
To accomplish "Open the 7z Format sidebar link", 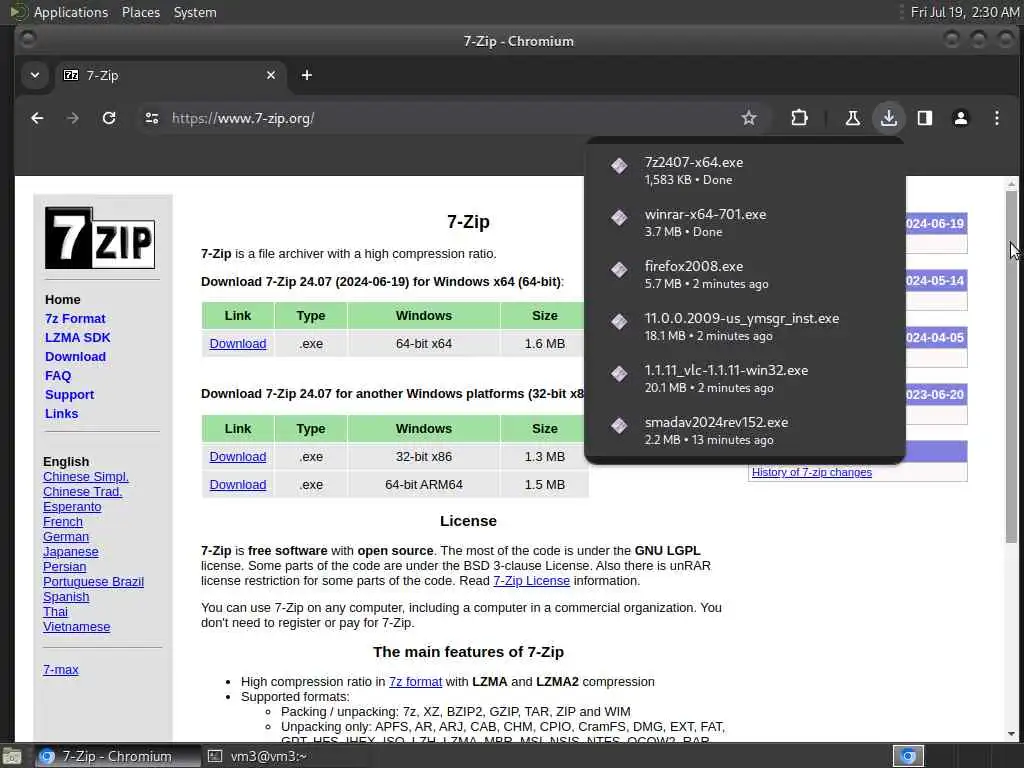I will tap(75, 319).
